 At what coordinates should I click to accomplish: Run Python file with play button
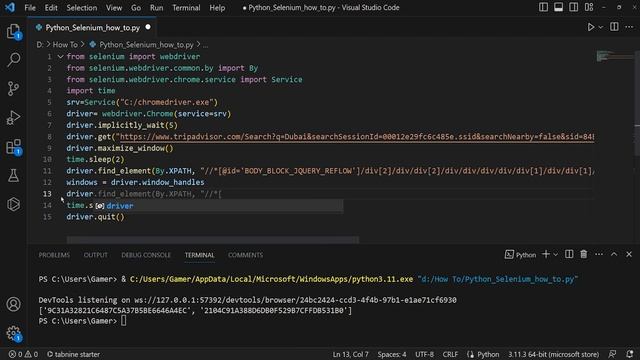point(590,27)
